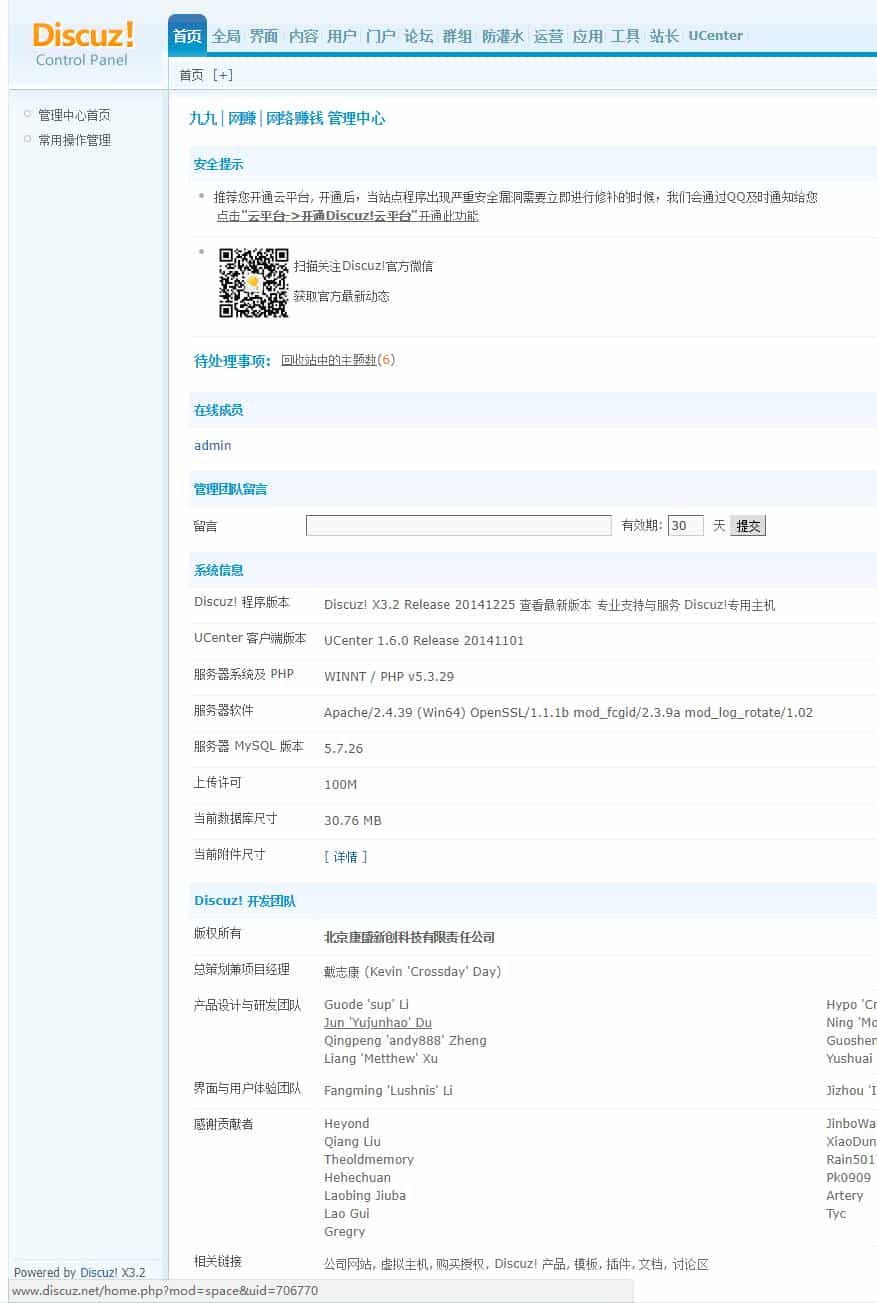Open Guode 'sup' Li profile link
Image resolution: width=877 pixels, height=1303 pixels.
click(366, 1005)
